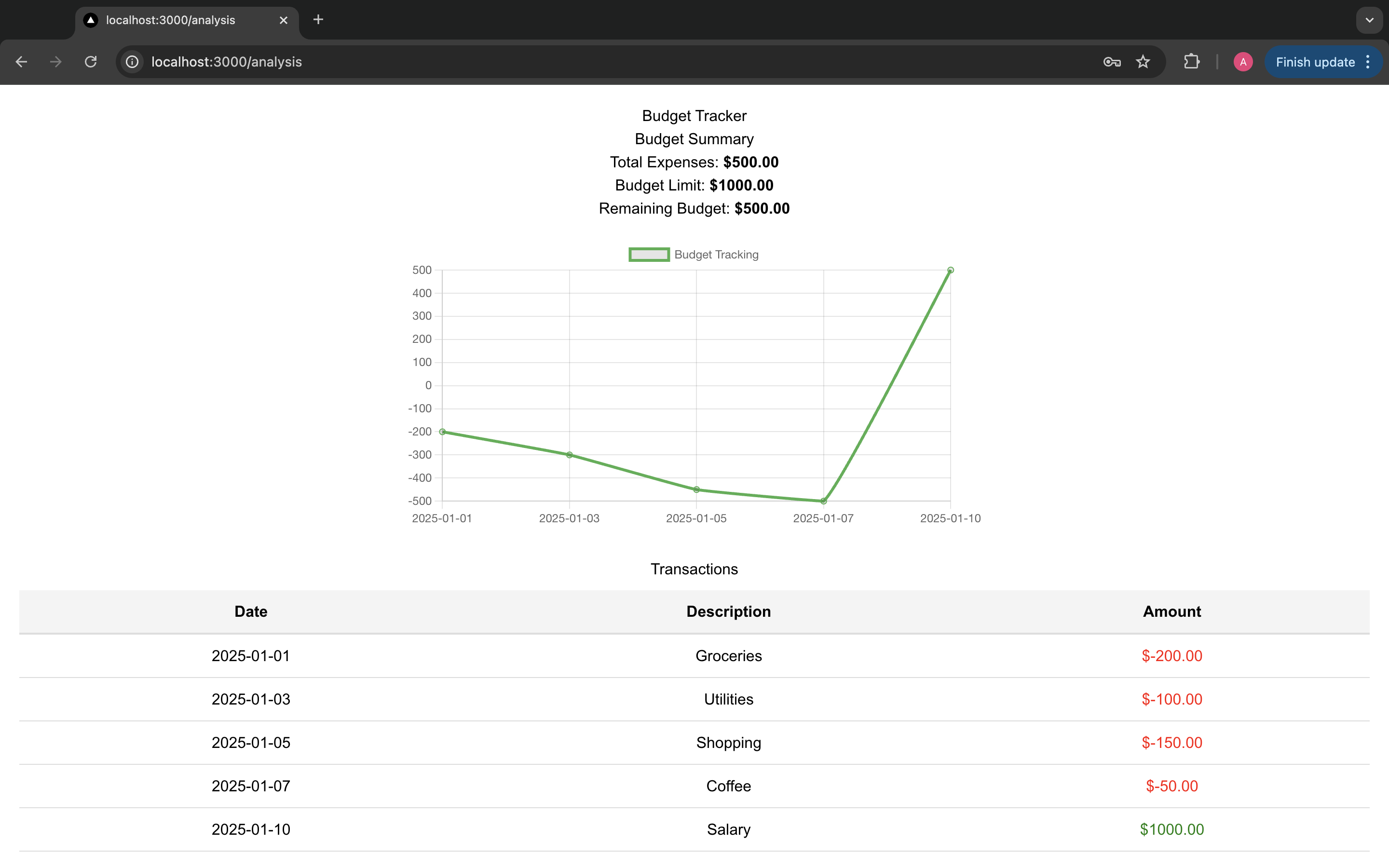This screenshot has height=868, width=1389.
Task: Open the Extensions puzzle icon
Action: (x=1192, y=62)
